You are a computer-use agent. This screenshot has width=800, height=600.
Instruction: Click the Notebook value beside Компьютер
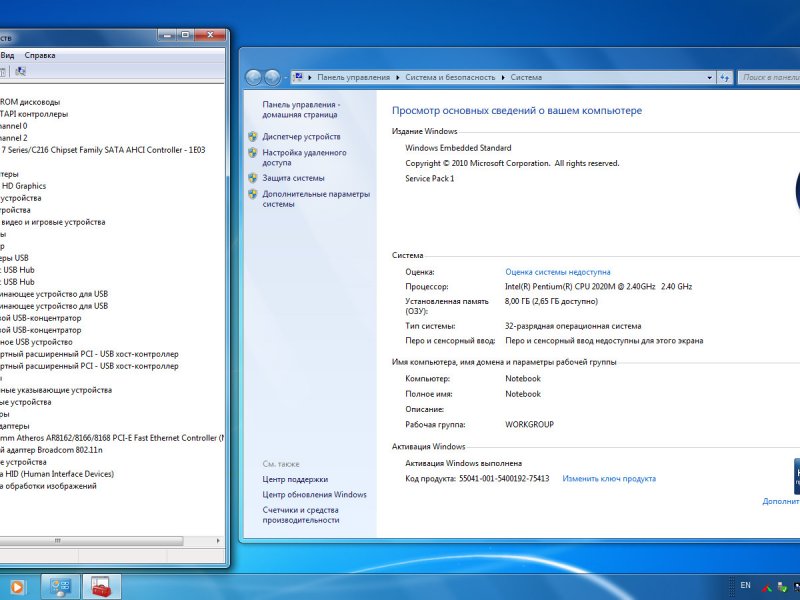click(x=523, y=379)
